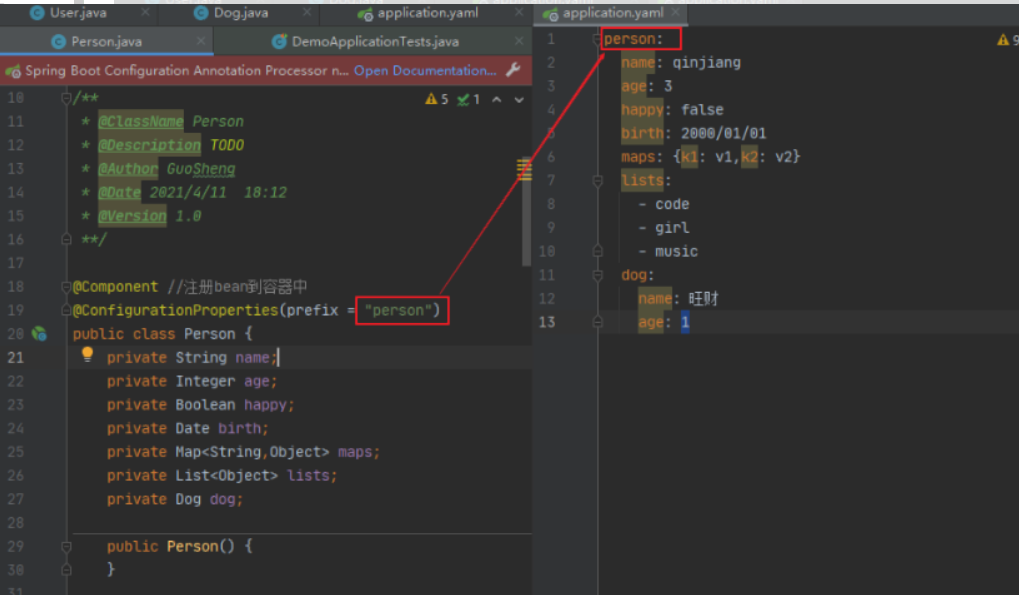The image size is (1019, 595).
Task: Click the "- code" list entry
Action: point(664,205)
